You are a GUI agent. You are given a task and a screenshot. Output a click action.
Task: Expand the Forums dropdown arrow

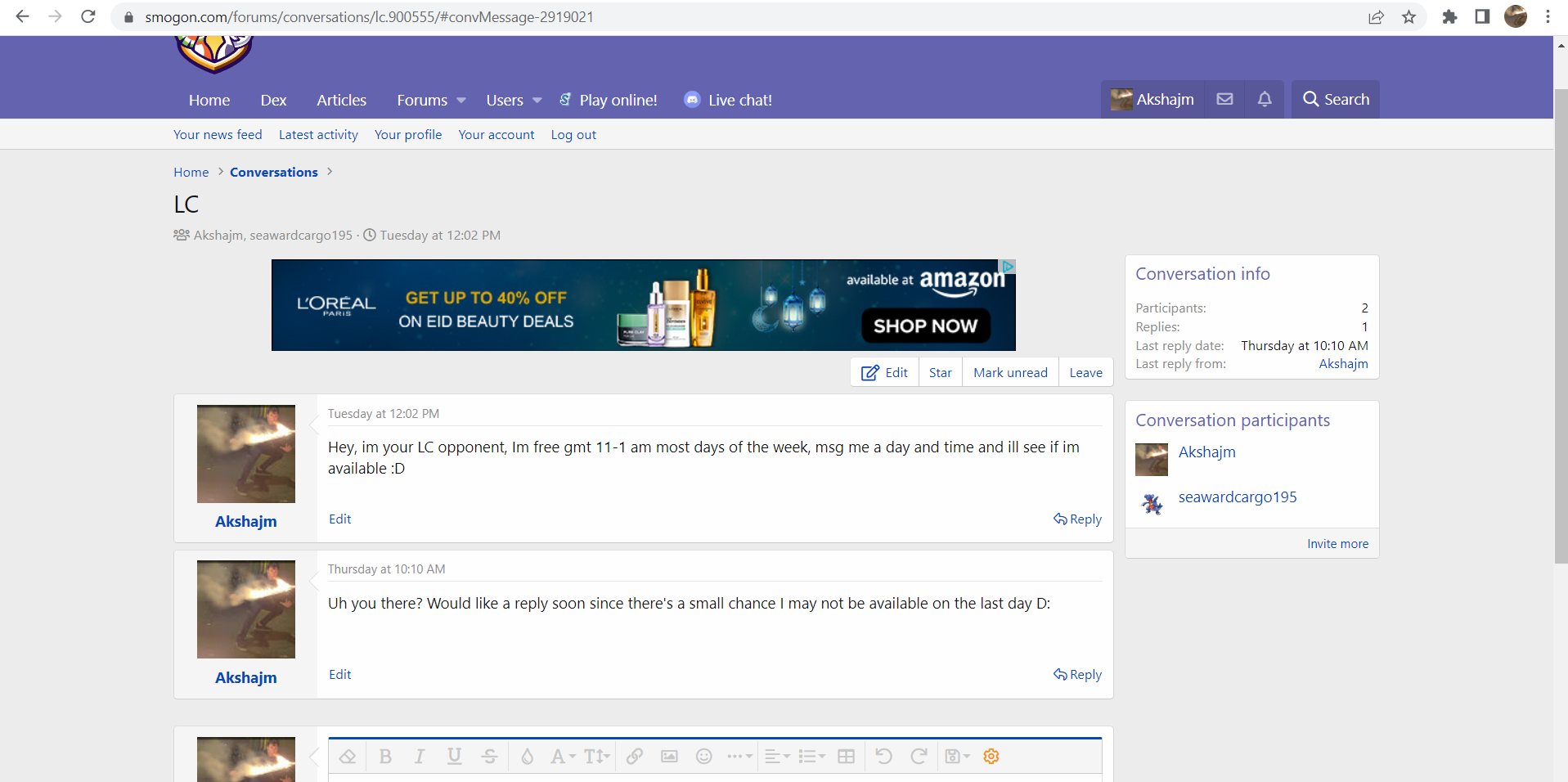(461, 100)
